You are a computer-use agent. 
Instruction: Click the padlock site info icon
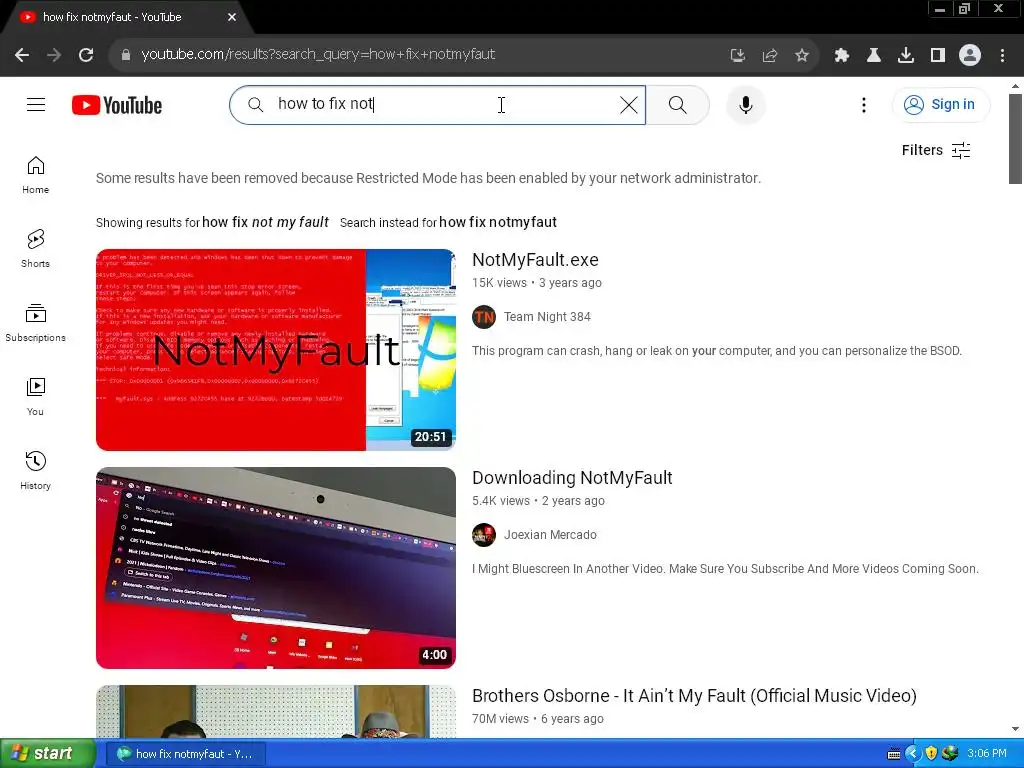[x=126, y=55]
